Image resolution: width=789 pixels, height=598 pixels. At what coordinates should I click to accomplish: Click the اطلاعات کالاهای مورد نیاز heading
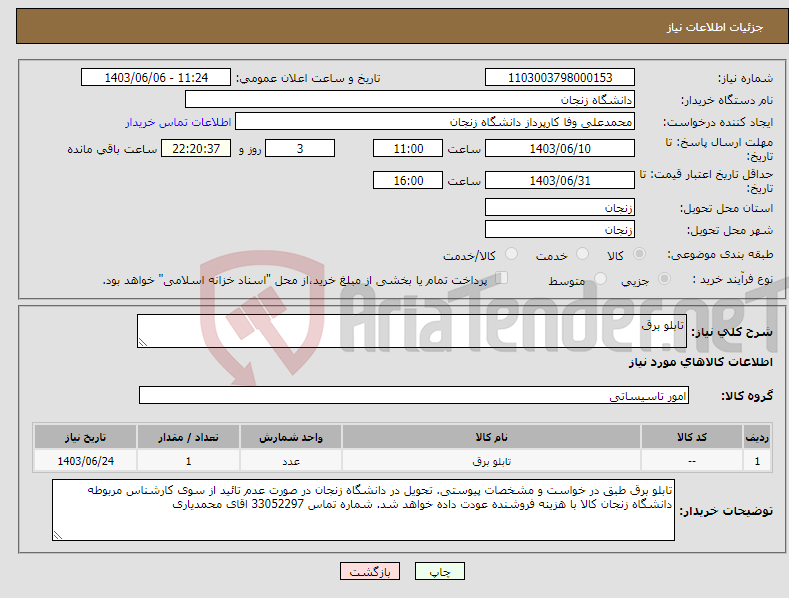[x=700, y=362]
